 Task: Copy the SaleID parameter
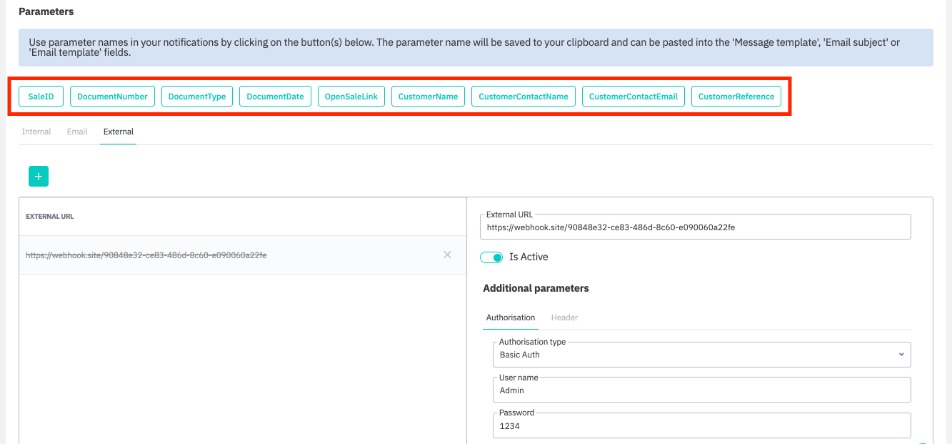point(40,97)
